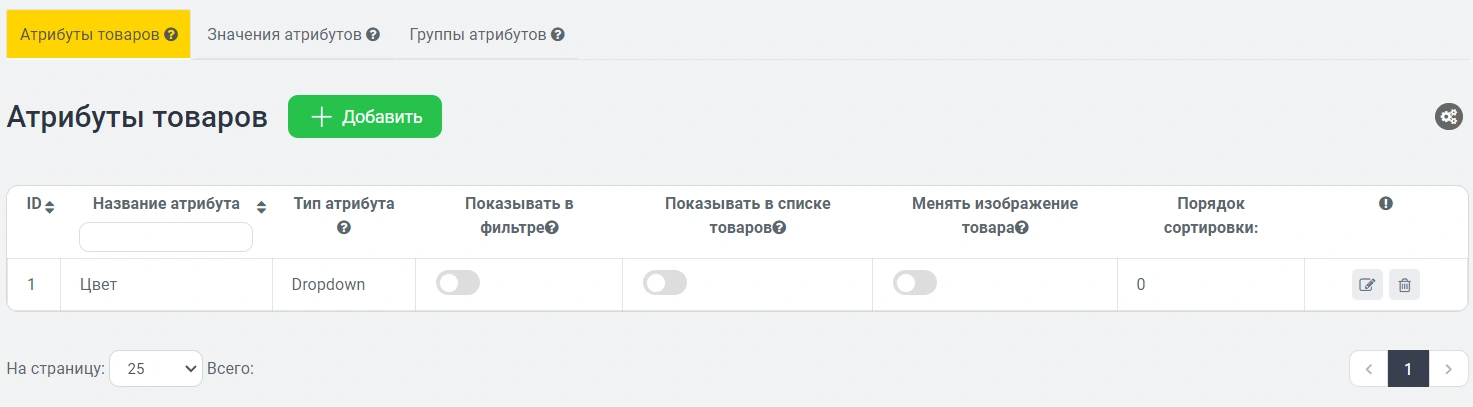Click the exclamation info icon in header

pos(1386,203)
